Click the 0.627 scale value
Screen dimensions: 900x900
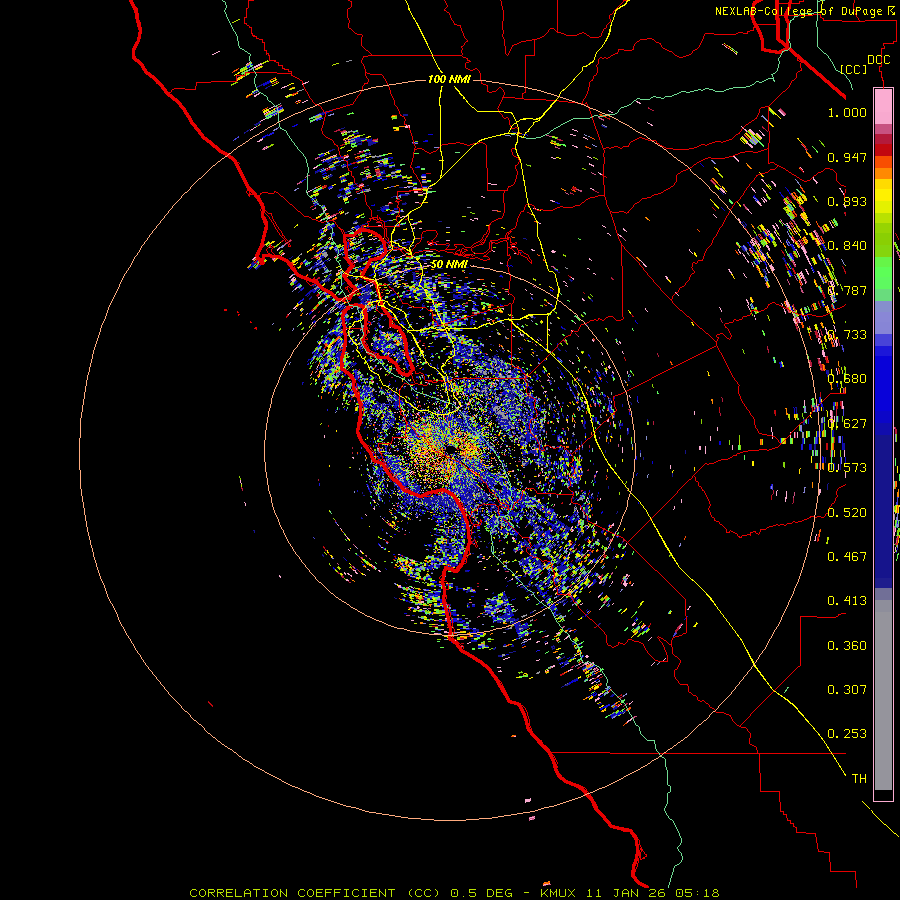coord(847,424)
